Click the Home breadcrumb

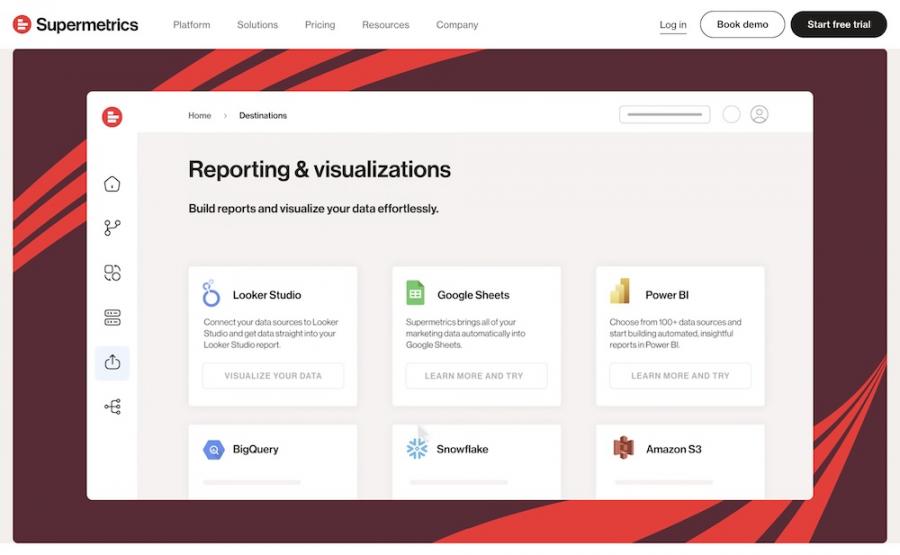click(200, 115)
